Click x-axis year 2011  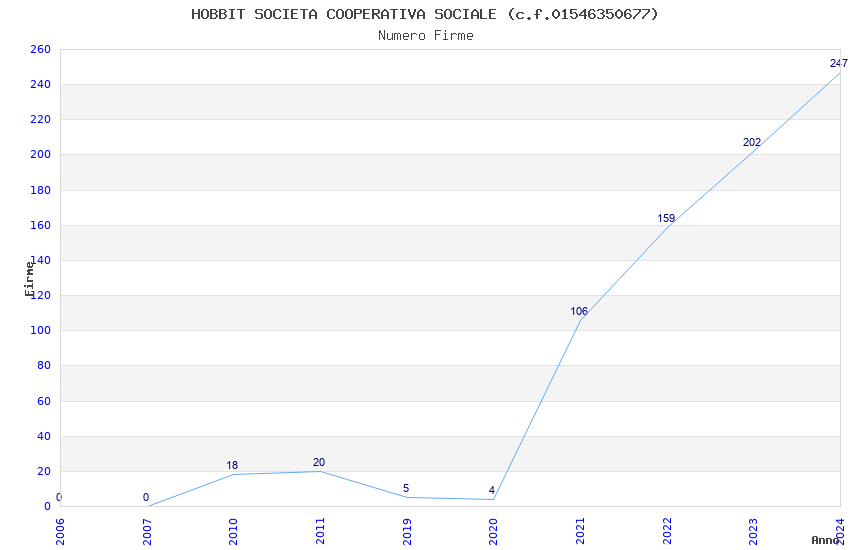pyautogui.click(x=320, y=531)
